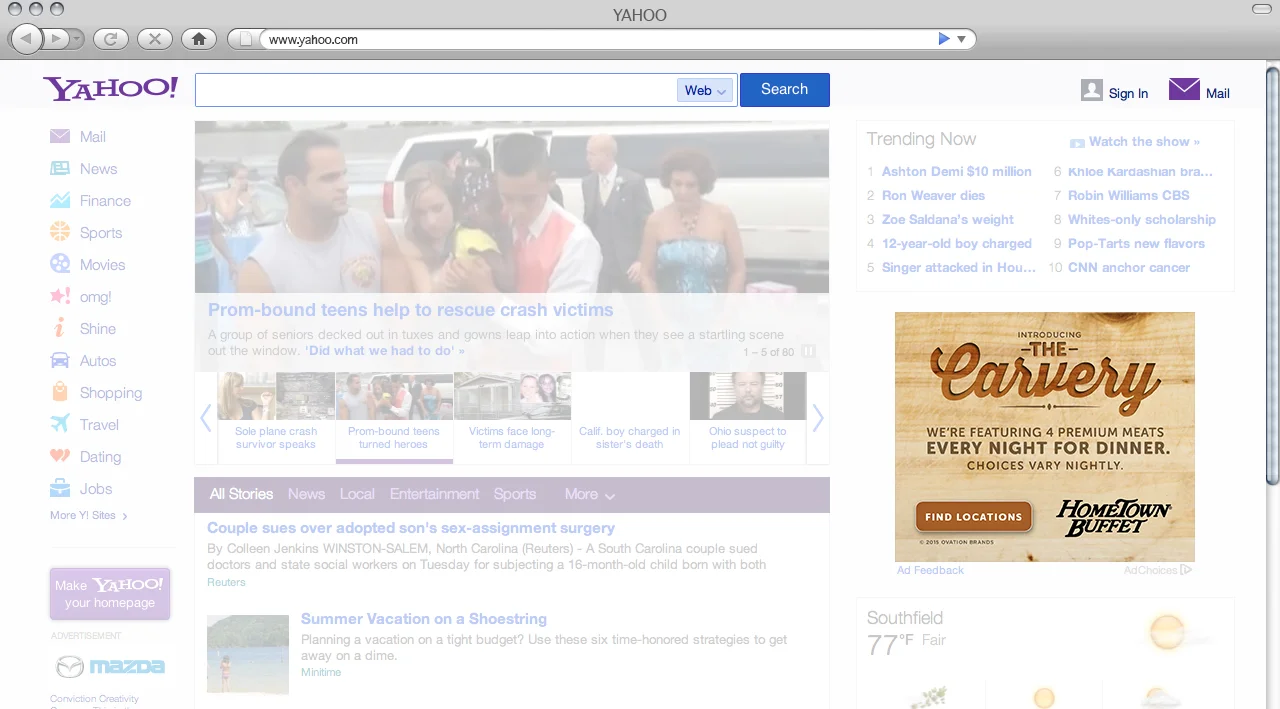Show previous story thumbnails with left chevron
Viewport: 1280px width, 709px height.
(x=206, y=418)
